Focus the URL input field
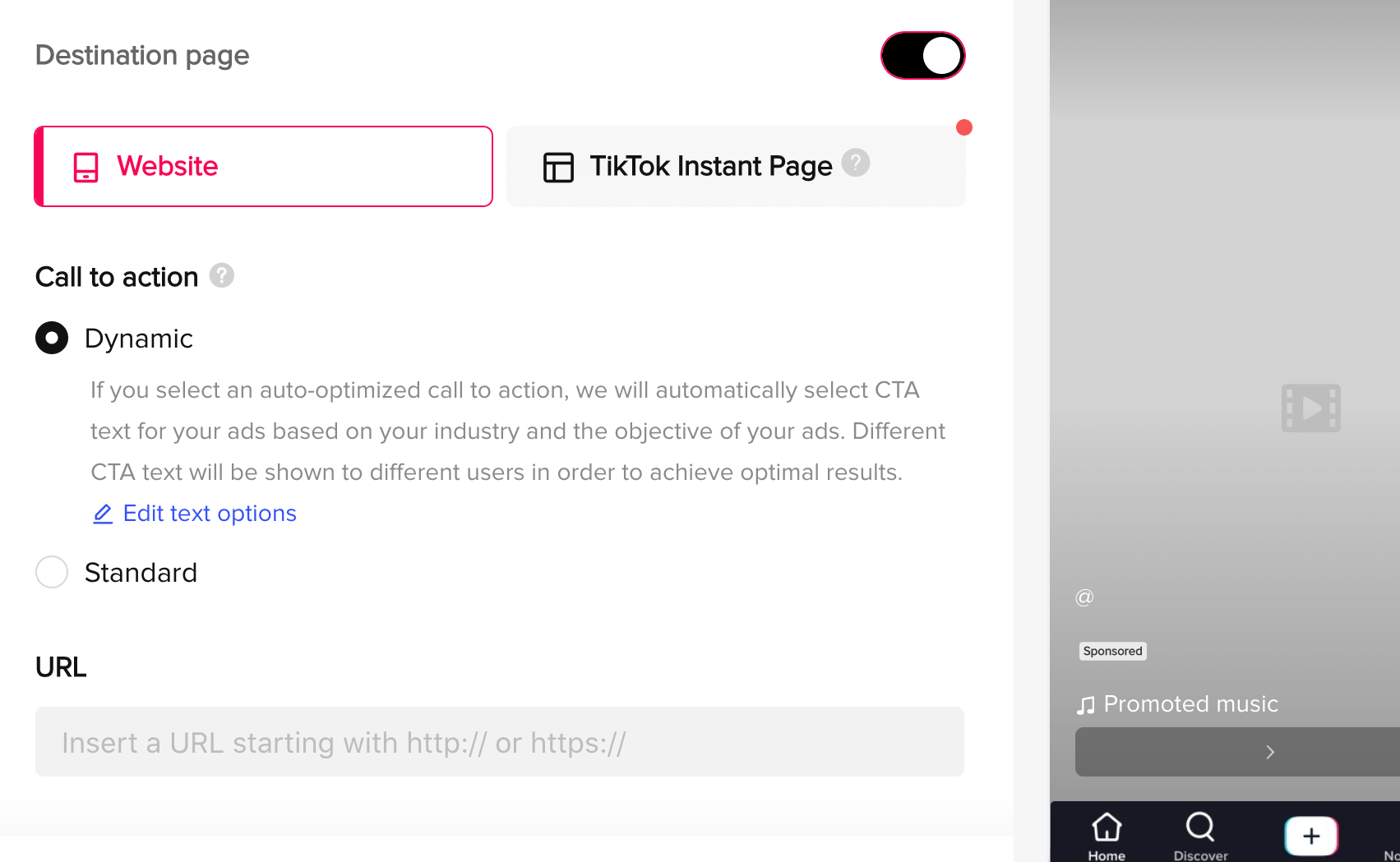This screenshot has width=1400, height=862. 500,742
